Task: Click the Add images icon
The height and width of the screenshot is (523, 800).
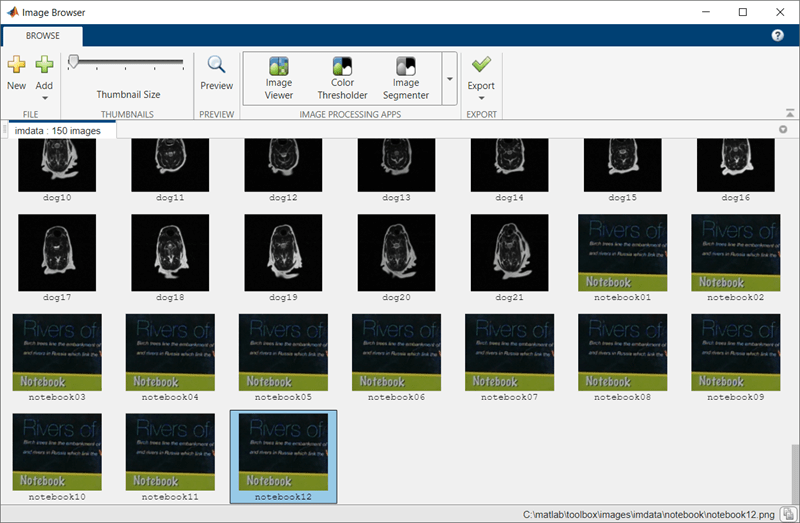Action: pyautogui.click(x=44, y=65)
